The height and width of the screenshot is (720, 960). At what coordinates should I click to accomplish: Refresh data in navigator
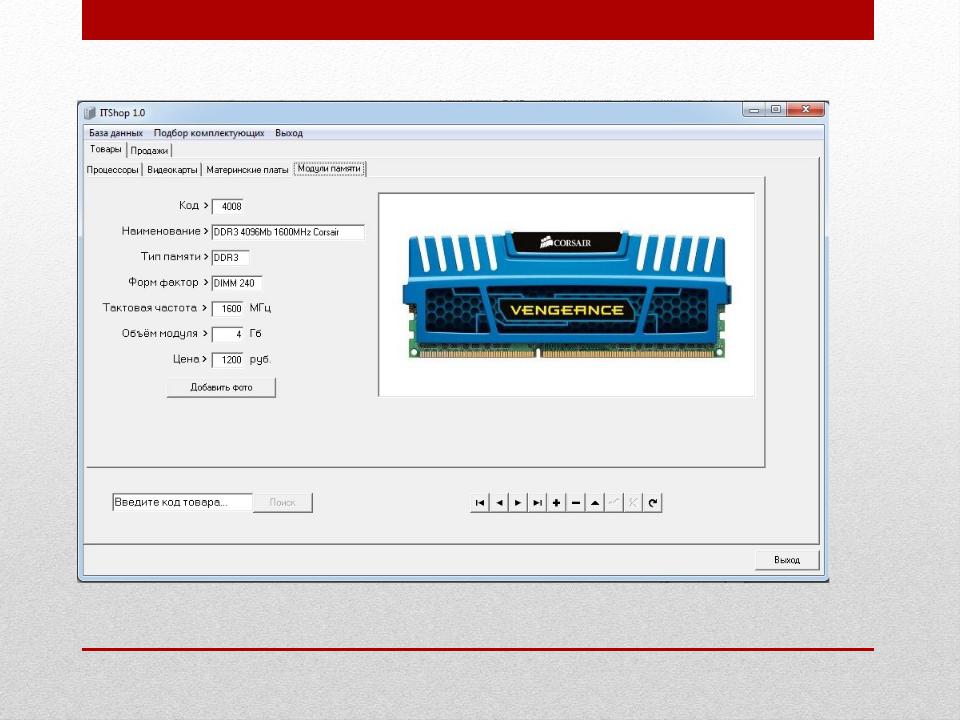tap(653, 503)
